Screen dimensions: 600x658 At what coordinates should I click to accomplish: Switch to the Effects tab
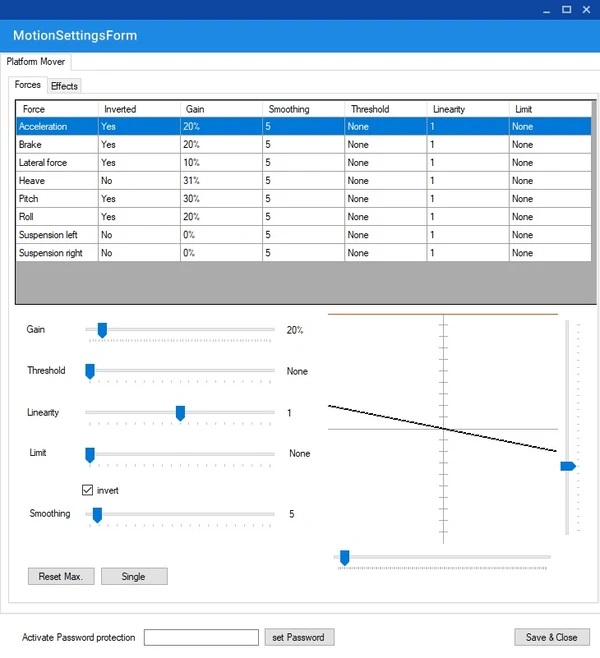(64, 86)
